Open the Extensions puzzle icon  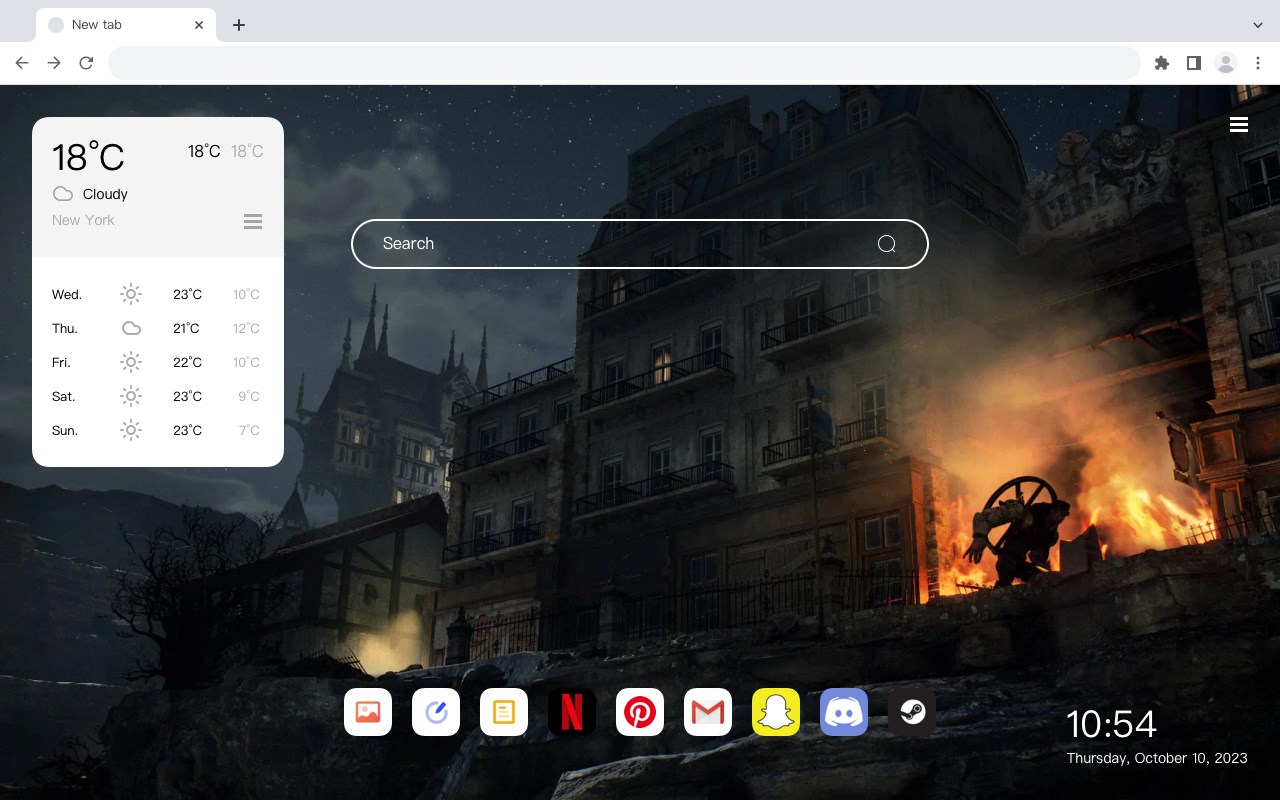(x=1161, y=63)
